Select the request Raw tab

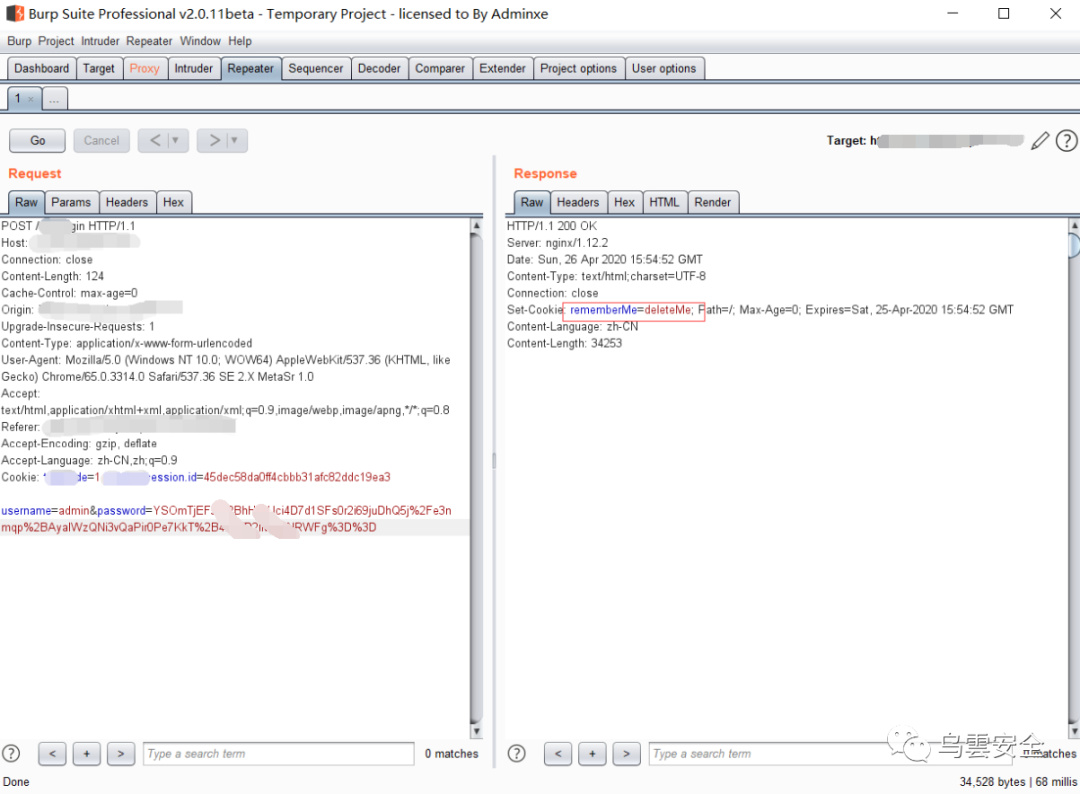click(x=26, y=202)
